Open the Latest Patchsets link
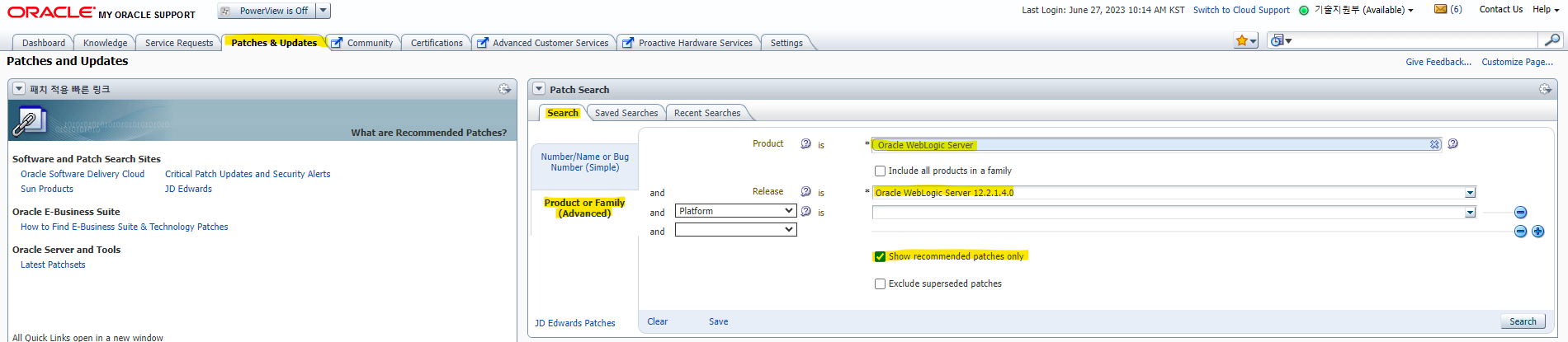This screenshot has width=1568, height=342. point(53,265)
